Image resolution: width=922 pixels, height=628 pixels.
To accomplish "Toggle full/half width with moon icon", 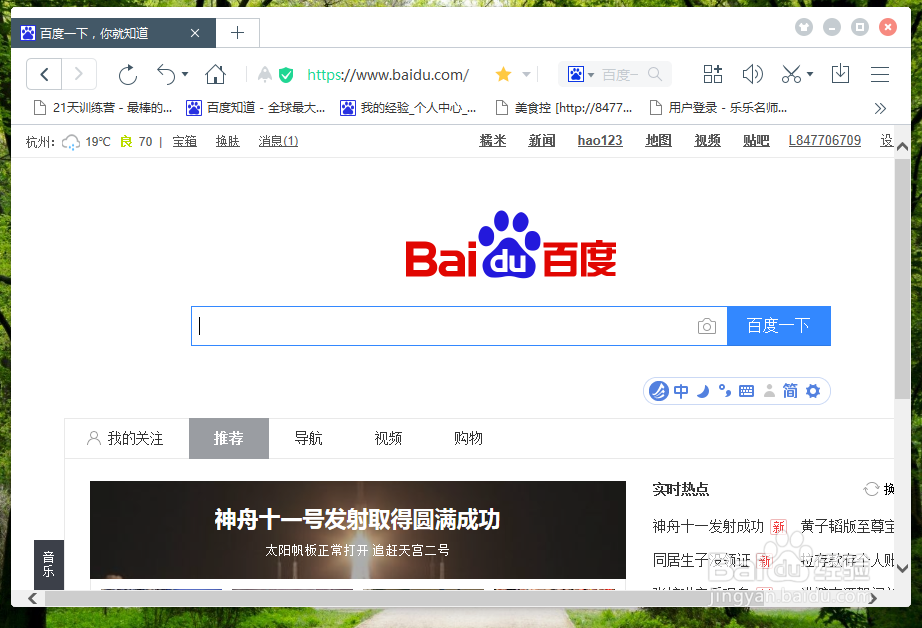I will pos(702,391).
